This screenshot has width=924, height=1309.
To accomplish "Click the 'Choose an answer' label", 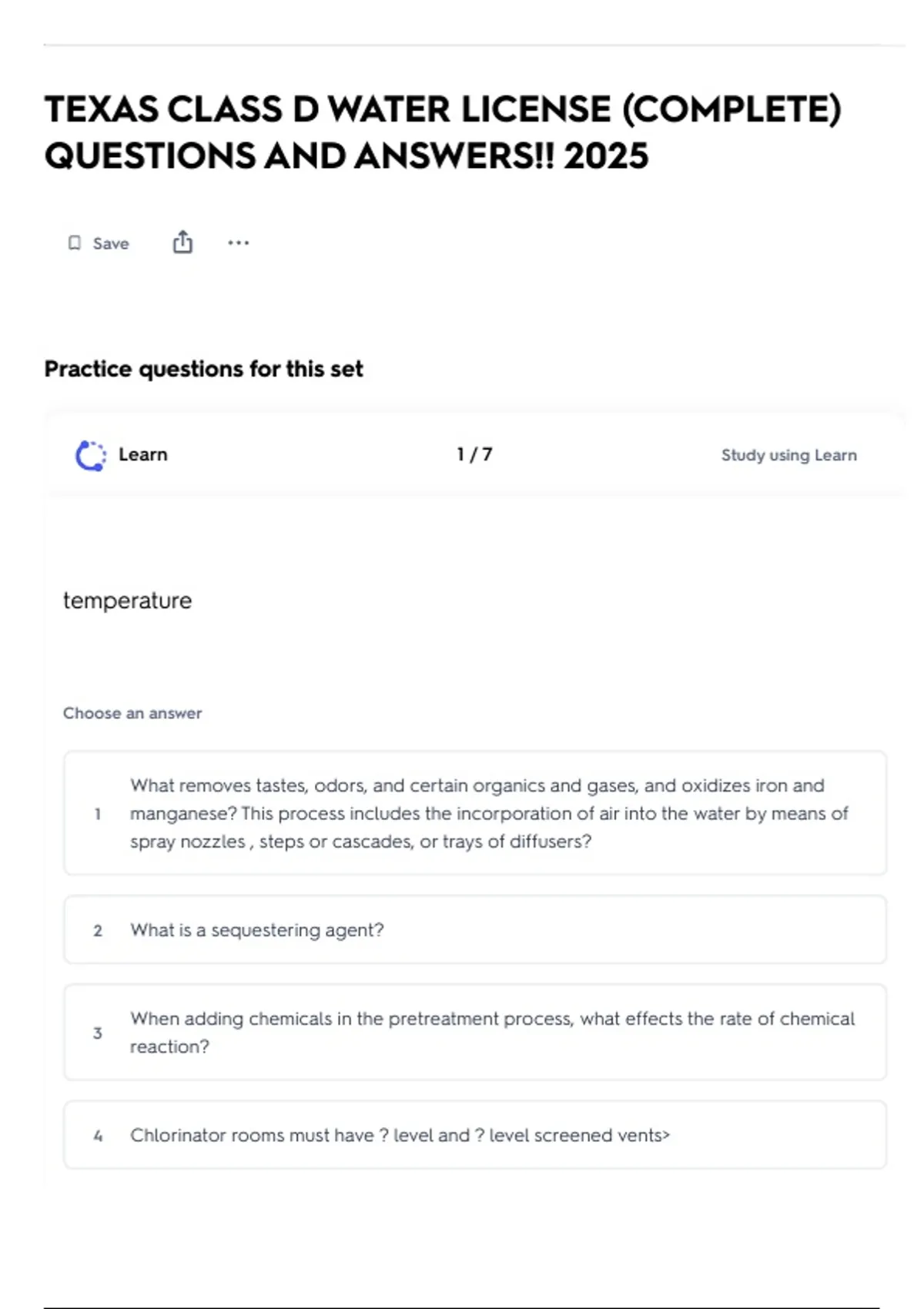I will tap(132, 713).
